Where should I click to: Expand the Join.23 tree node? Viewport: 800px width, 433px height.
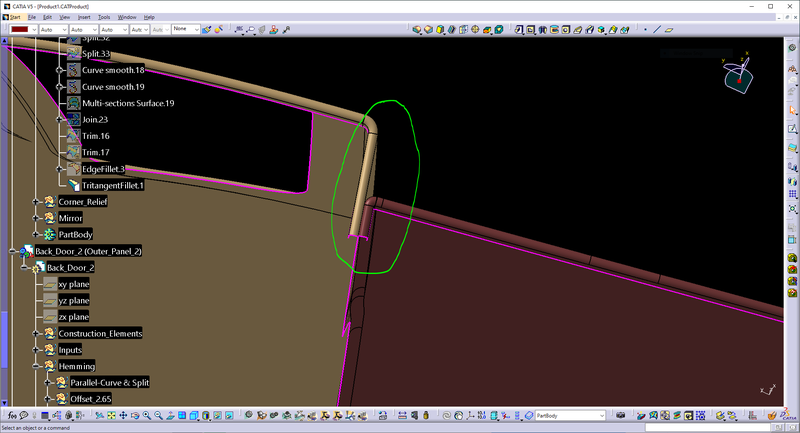[60, 119]
